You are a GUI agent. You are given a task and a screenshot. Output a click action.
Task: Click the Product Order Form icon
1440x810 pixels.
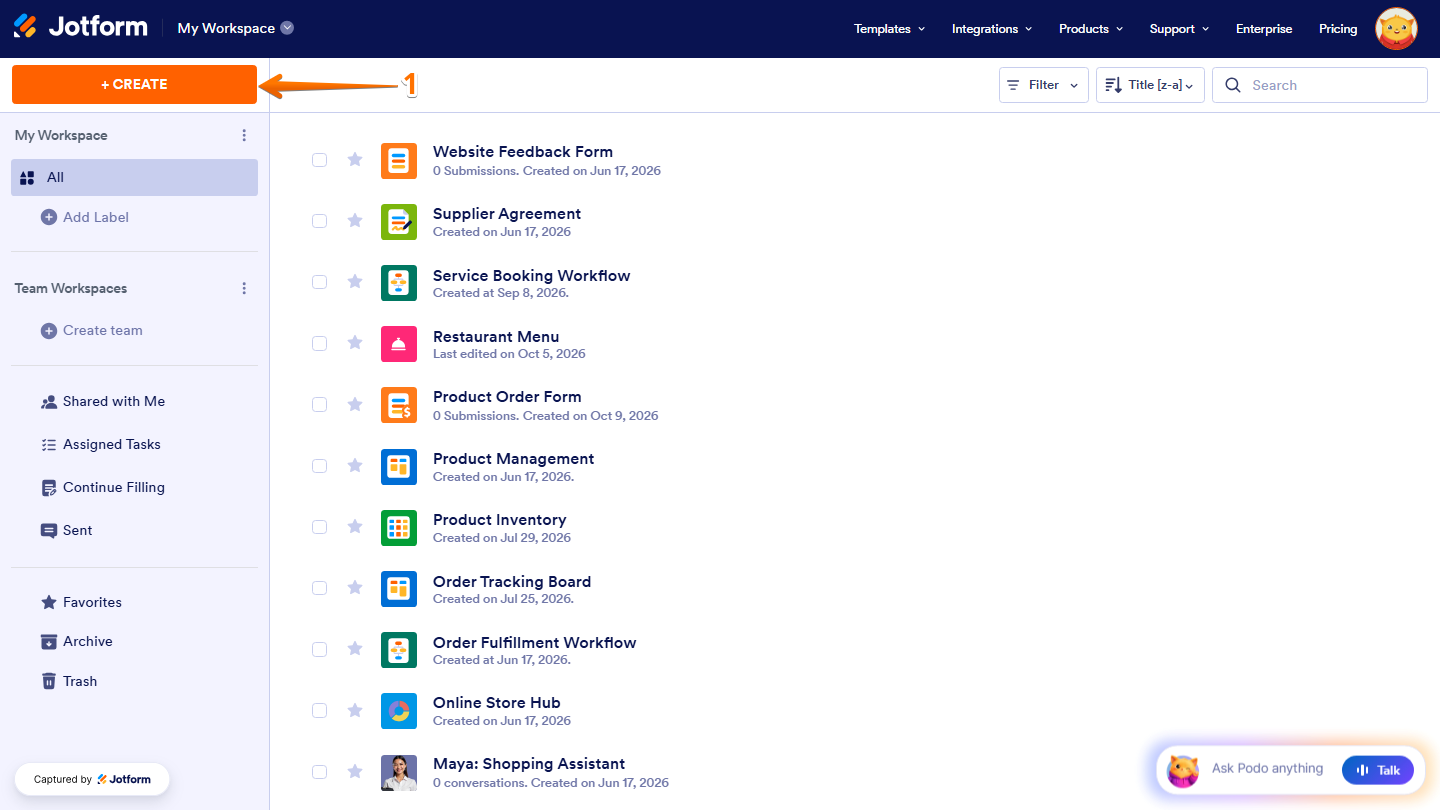[x=399, y=405]
